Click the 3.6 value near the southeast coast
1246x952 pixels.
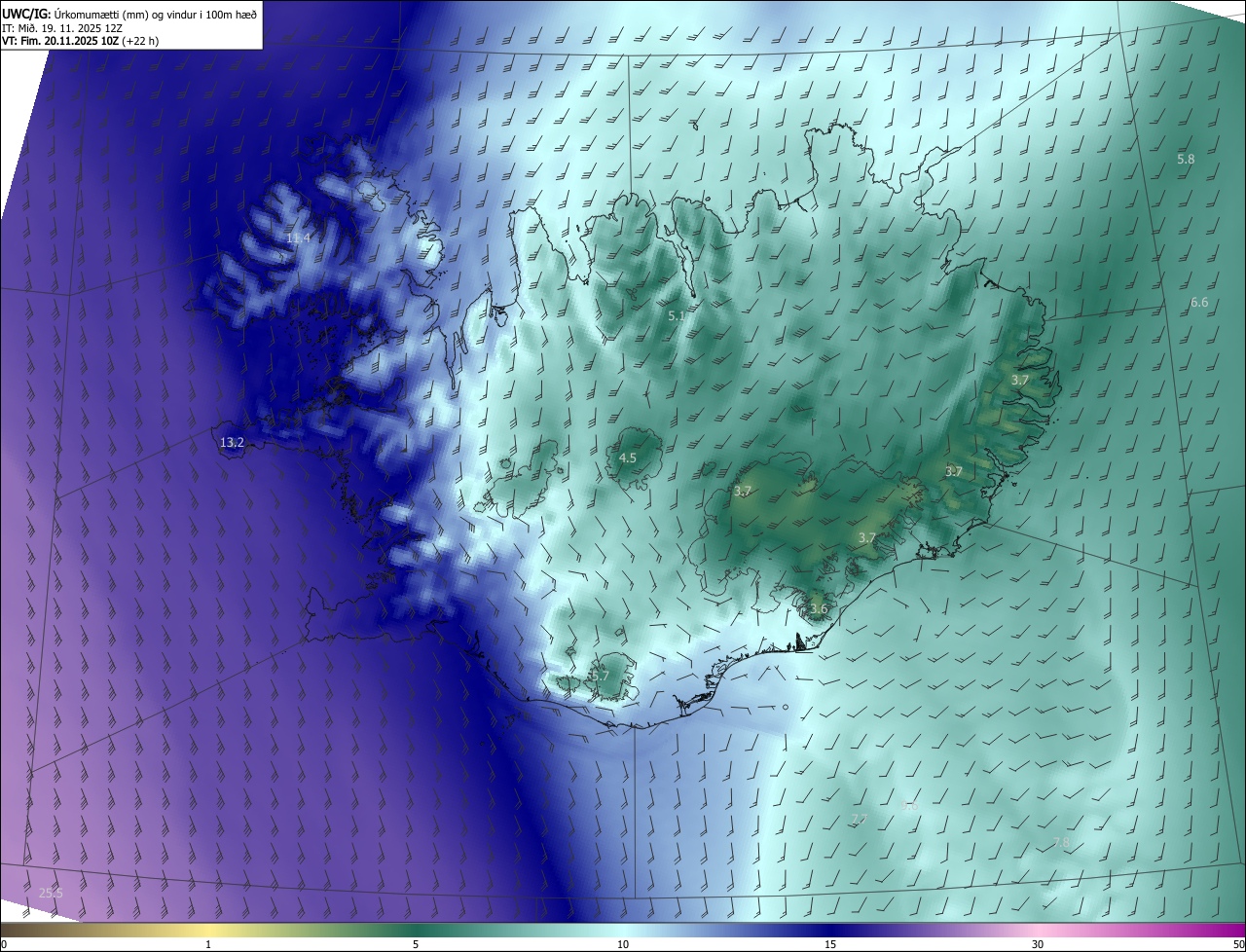point(819,609)
